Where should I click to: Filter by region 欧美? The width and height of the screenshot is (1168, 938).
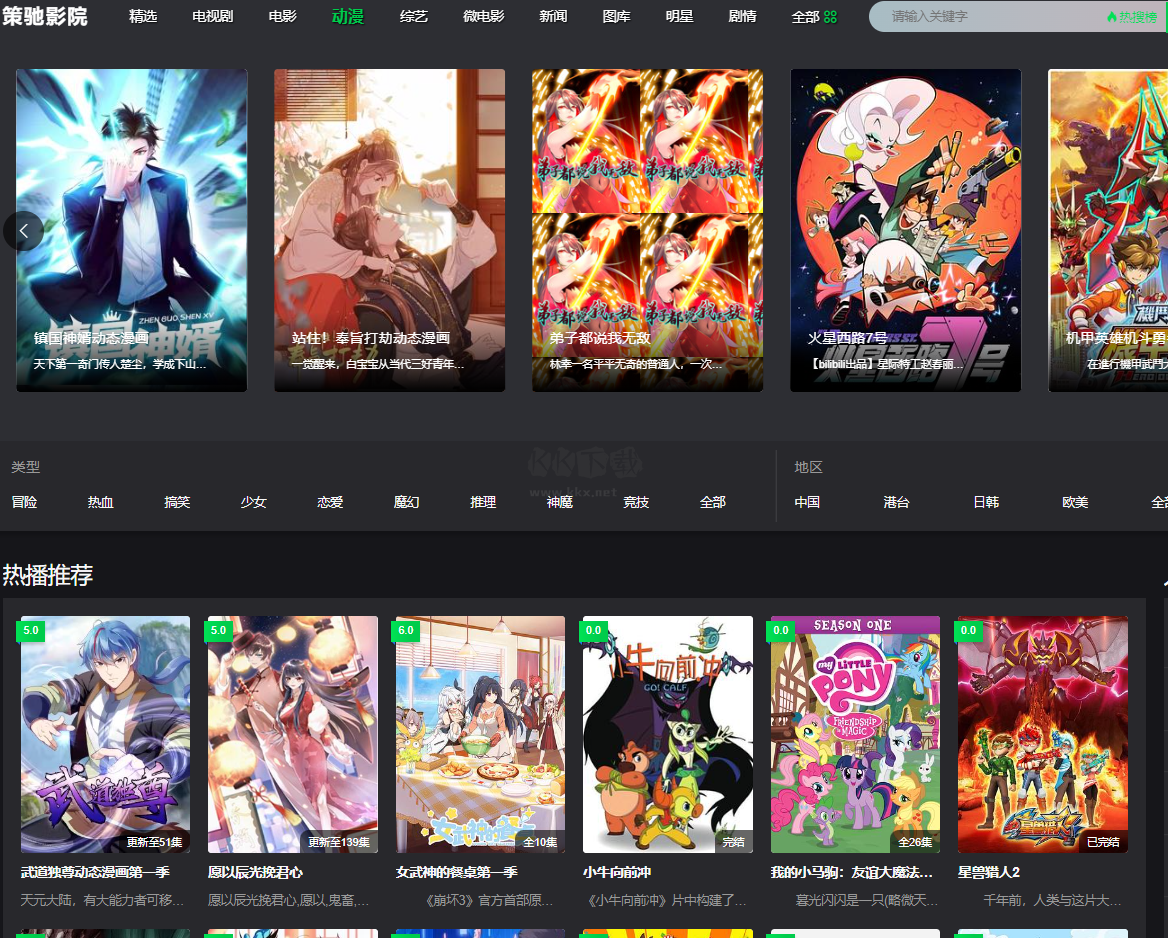pos(1076,502)
